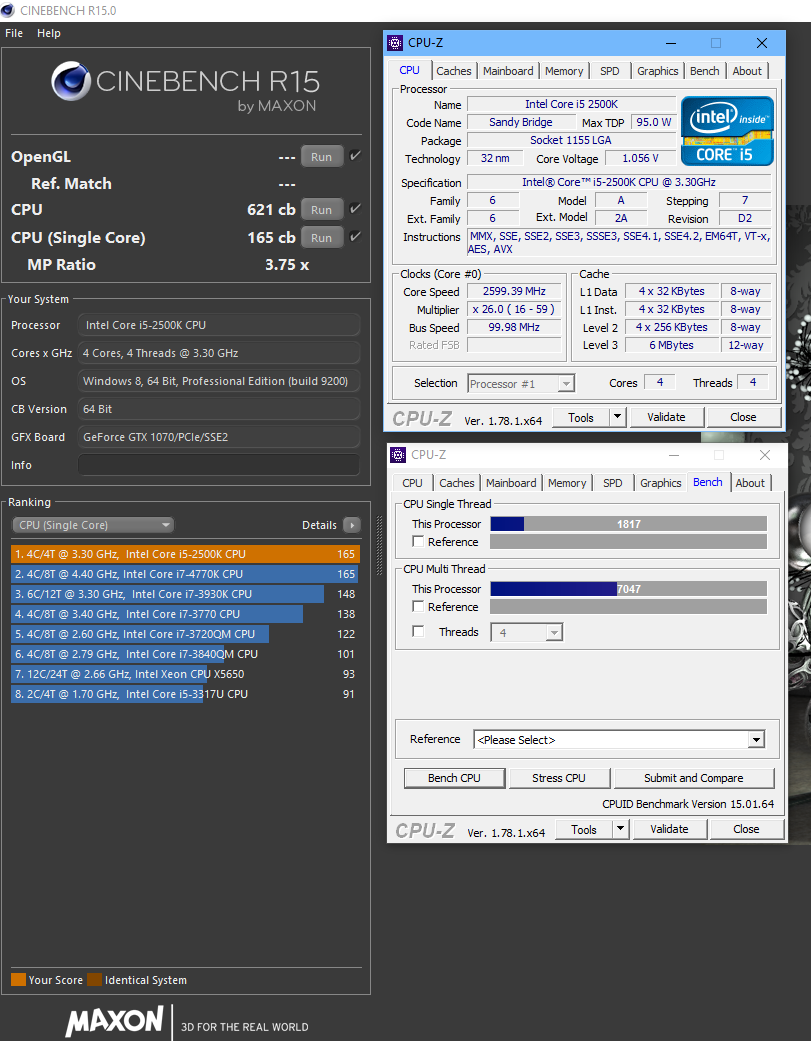The height and width of the screenshot is (1041, 811).
Task: Click Validate in lower CPU-Z window
Action: (669, 829)
